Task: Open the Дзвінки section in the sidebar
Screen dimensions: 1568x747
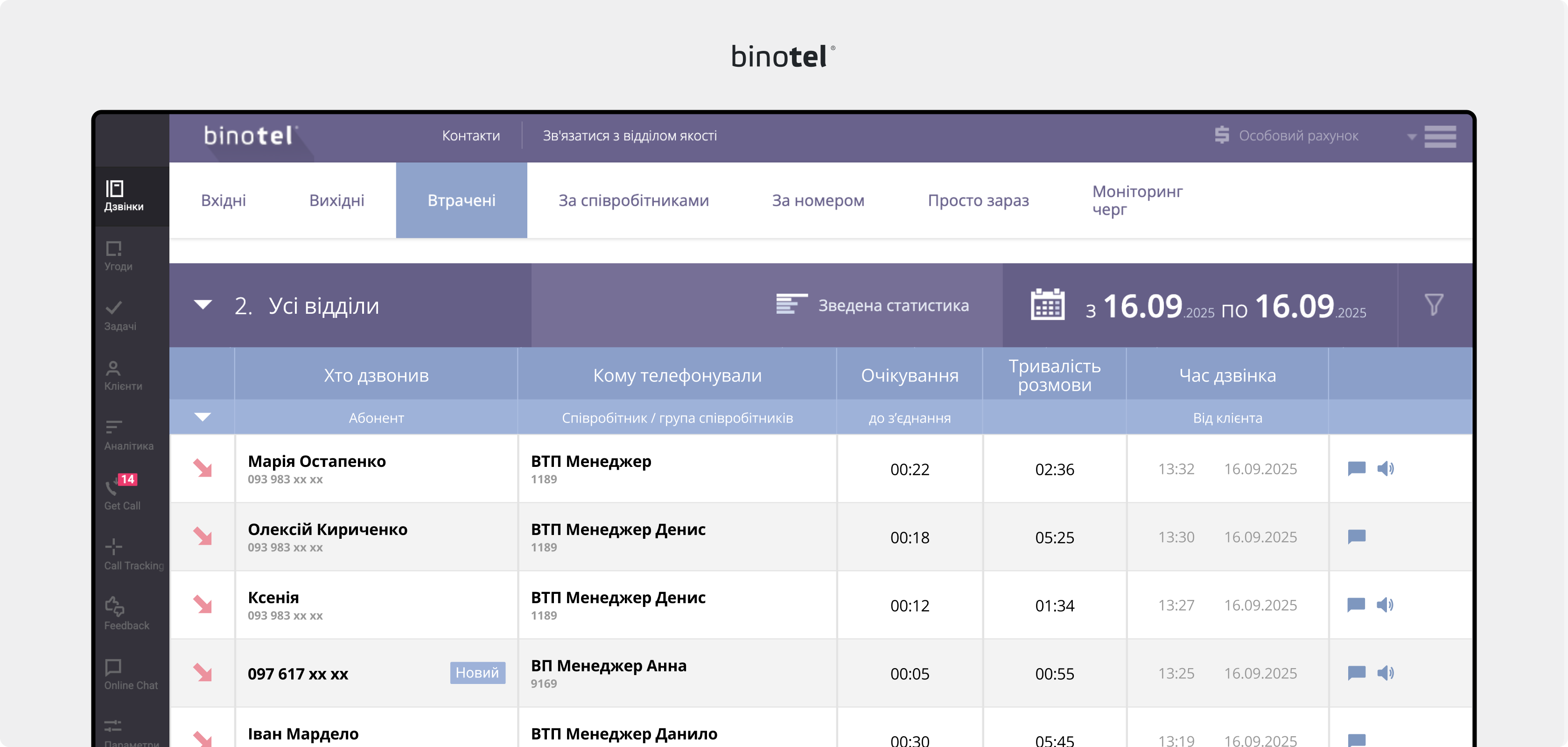Action: click(x=119, y=196)
